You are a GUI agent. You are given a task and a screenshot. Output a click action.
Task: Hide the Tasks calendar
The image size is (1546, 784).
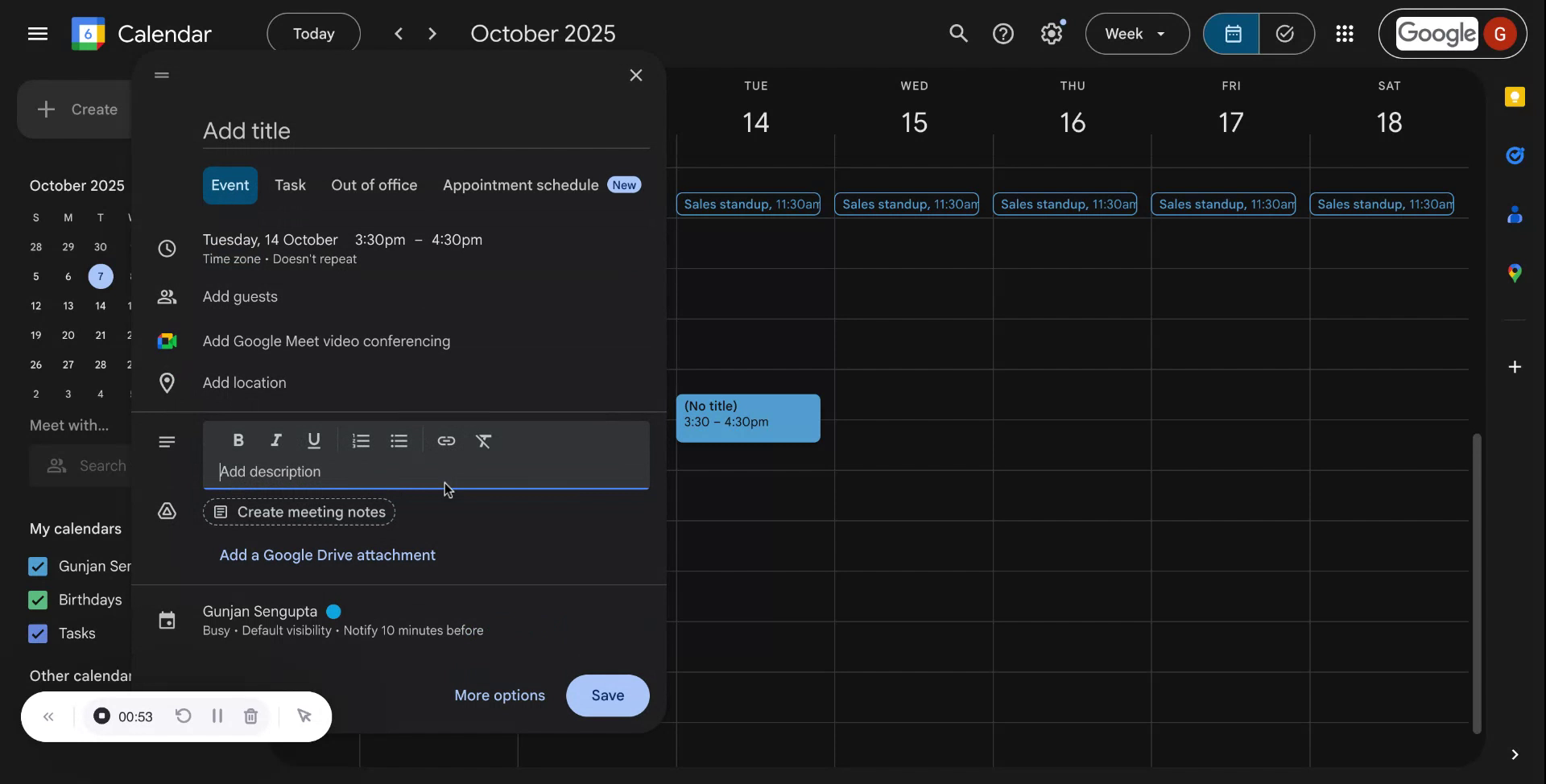click(x=37, y=633)
